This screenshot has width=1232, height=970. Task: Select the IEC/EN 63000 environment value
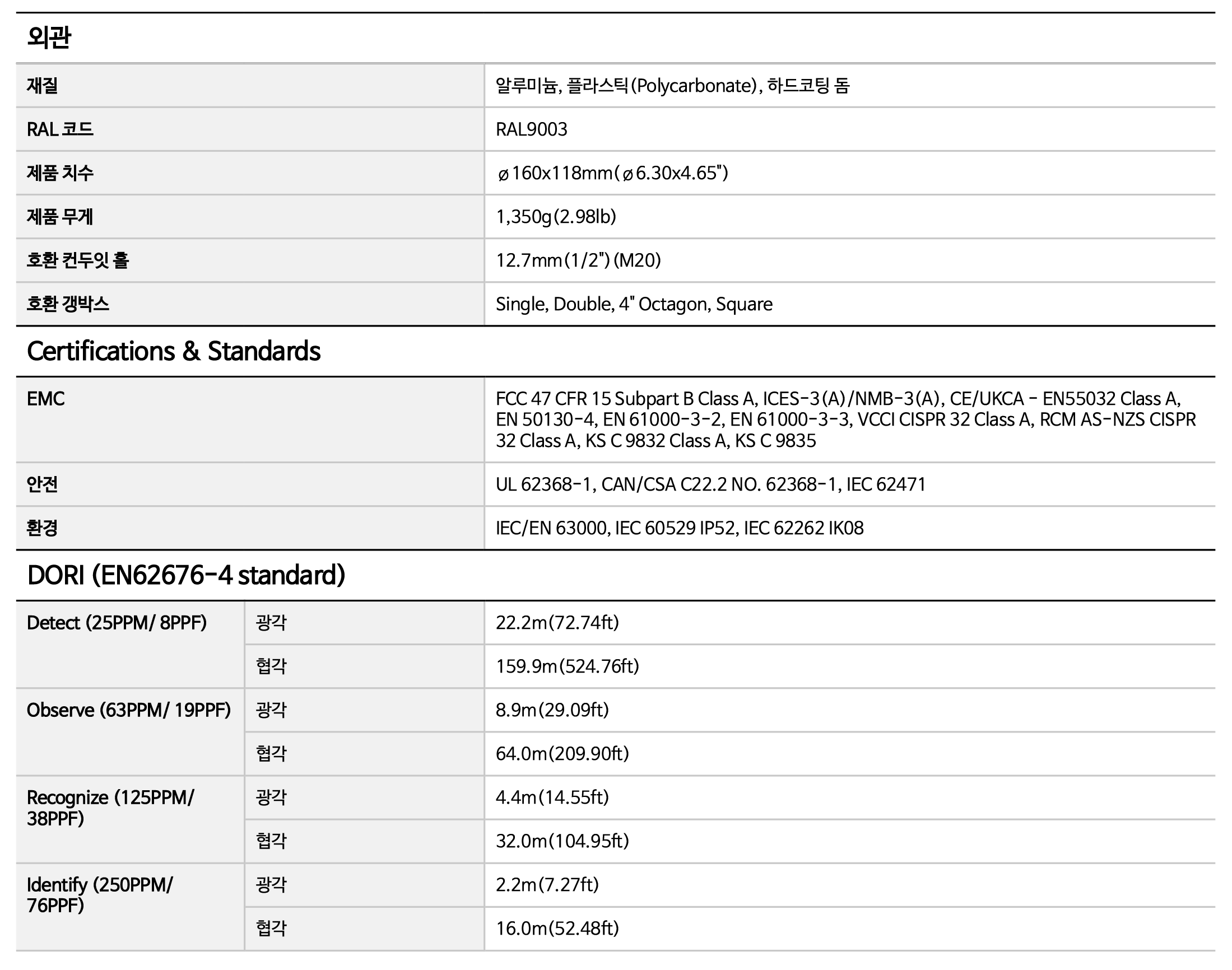(679, 528)
